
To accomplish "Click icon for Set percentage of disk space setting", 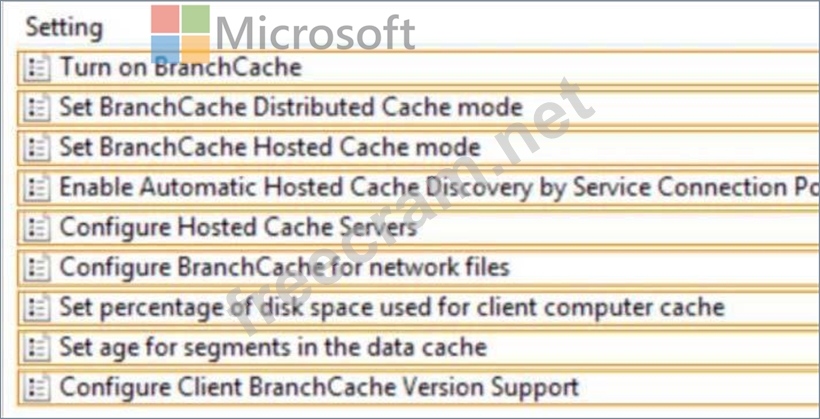I will [x=37, y=308].
